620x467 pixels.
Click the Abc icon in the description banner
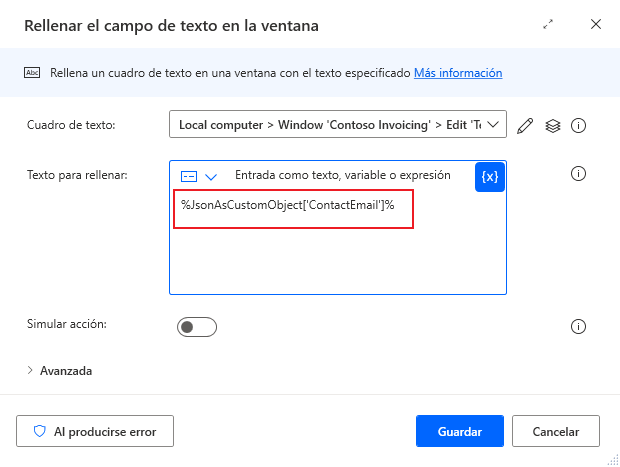[32, 73]
